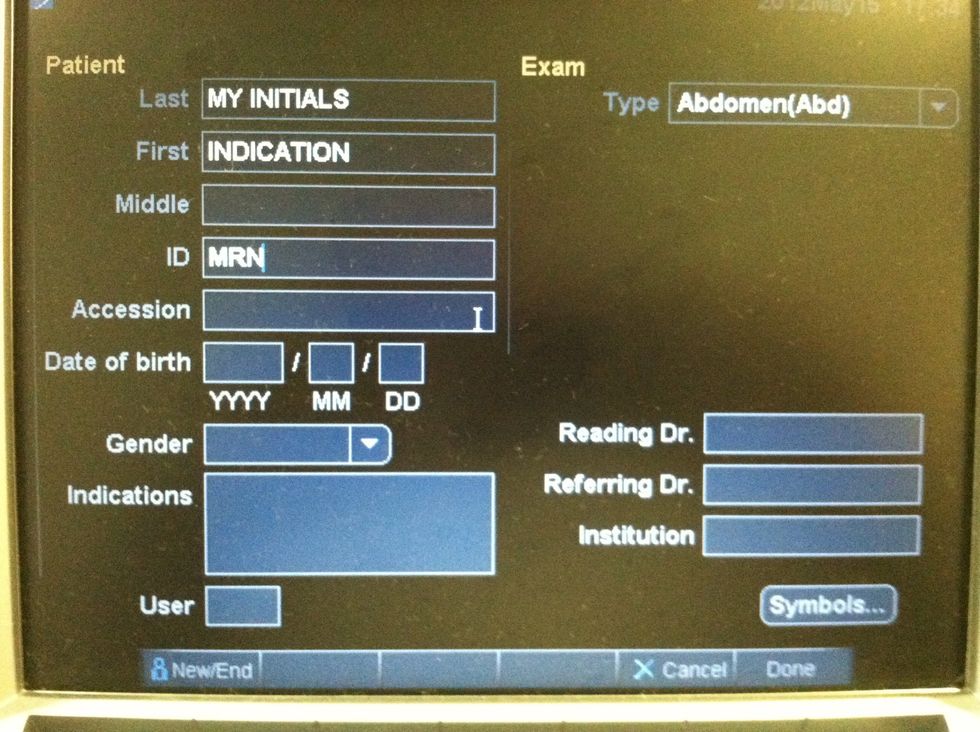Screen dimensions: 980x732
Task: Click the birth year YYYY box
Action: (243, 363)
